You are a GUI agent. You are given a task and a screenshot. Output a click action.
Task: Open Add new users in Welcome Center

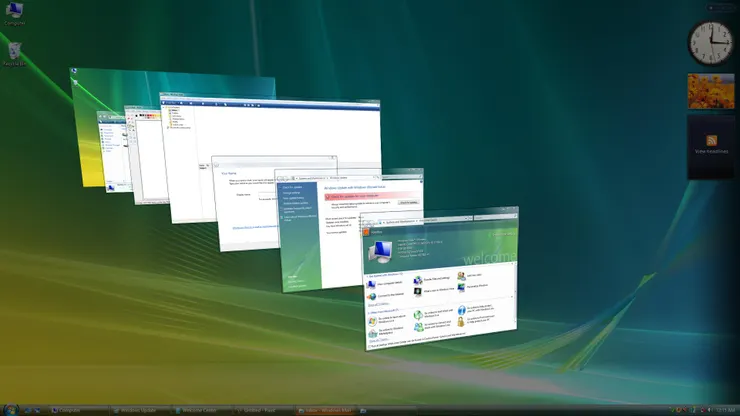[x=469, y=276]
